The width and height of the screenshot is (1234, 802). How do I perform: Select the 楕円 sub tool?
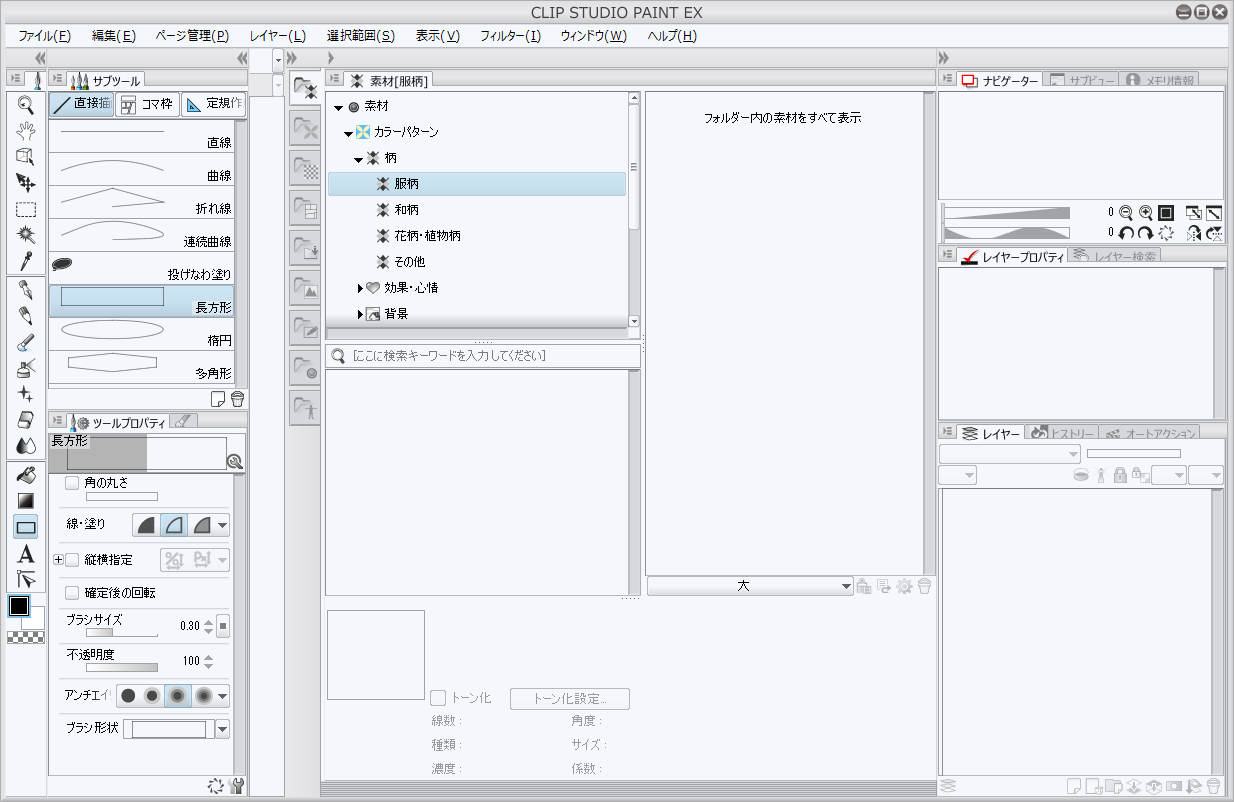pyautogui.click(x=141, y=333)
